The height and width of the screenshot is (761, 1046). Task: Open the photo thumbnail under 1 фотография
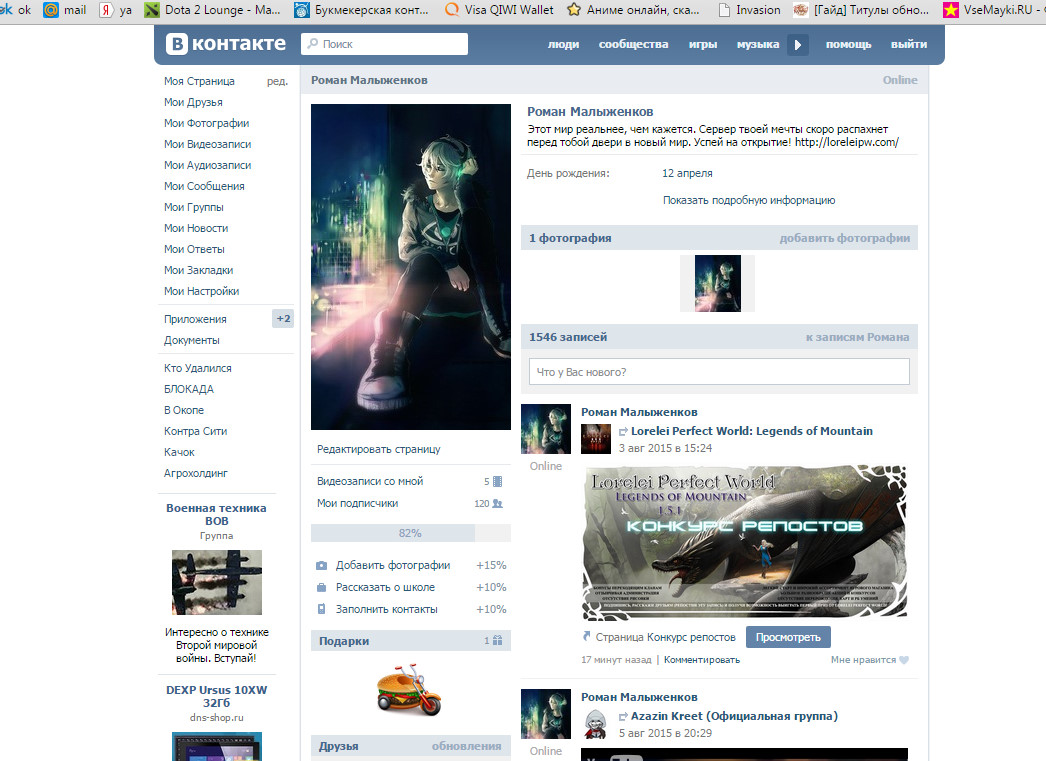tap(718, 283)
